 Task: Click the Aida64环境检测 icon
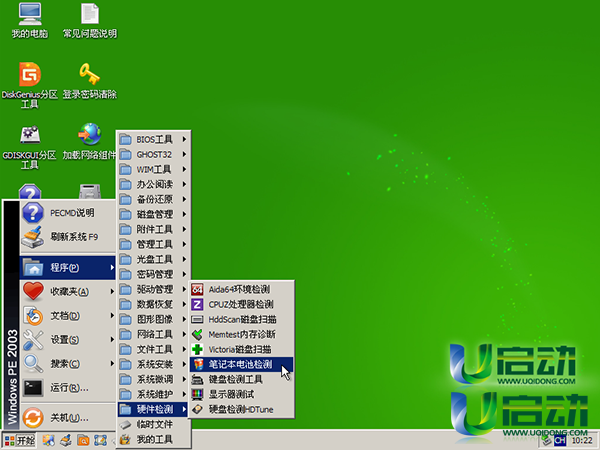(197, 289)
